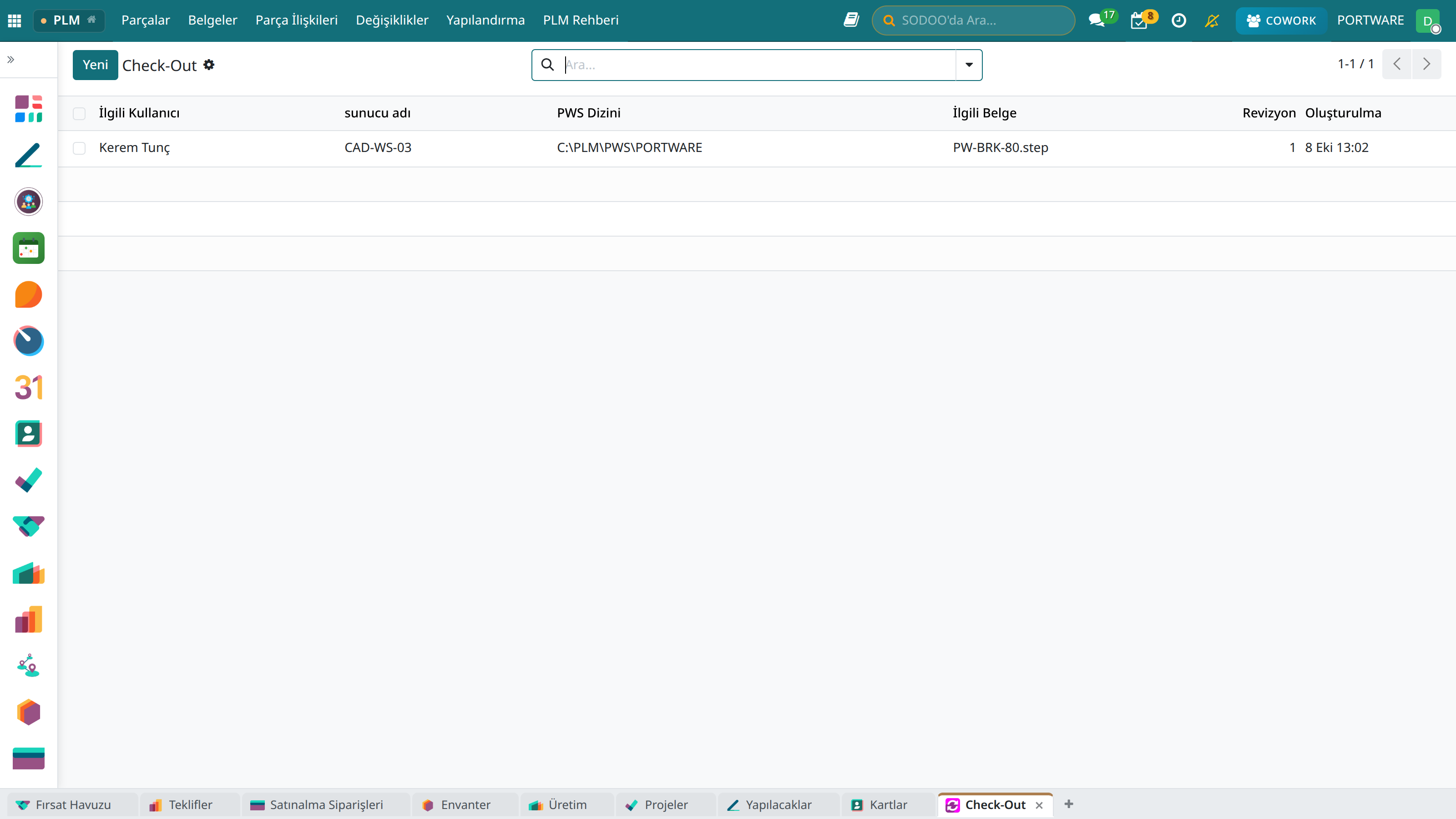Image resolution: width=1456 pixels, height=819 pixels.
Task: Open the 31 calendar sidebar icon
Action: pos(28,387)
